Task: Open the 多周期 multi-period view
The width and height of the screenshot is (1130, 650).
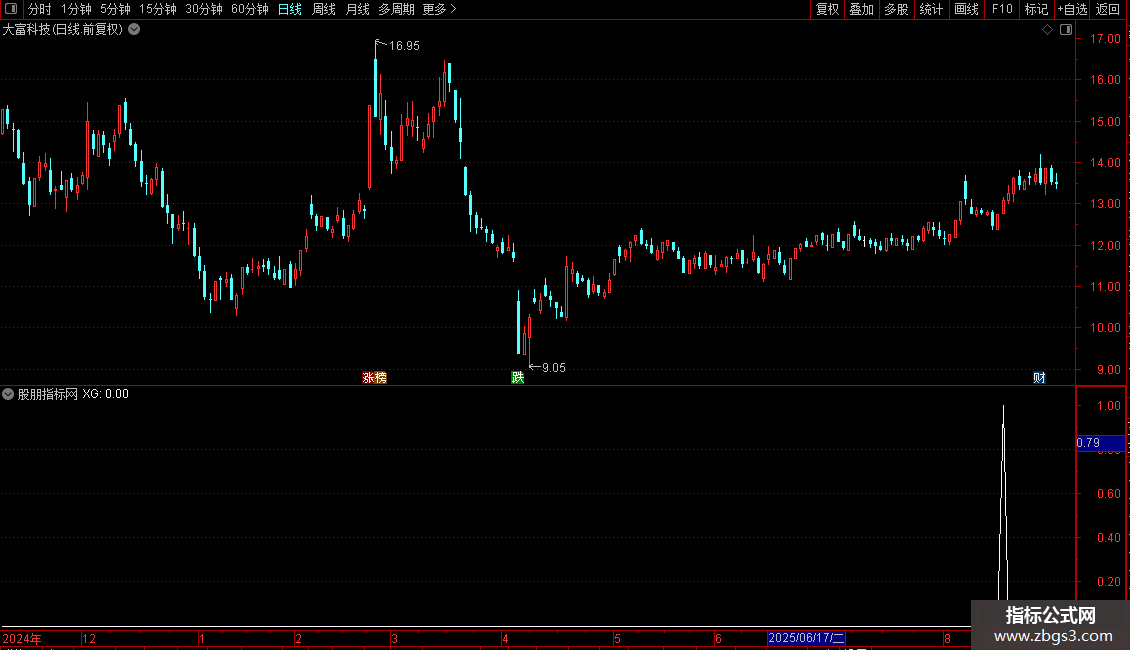Action: coord(396,9)
